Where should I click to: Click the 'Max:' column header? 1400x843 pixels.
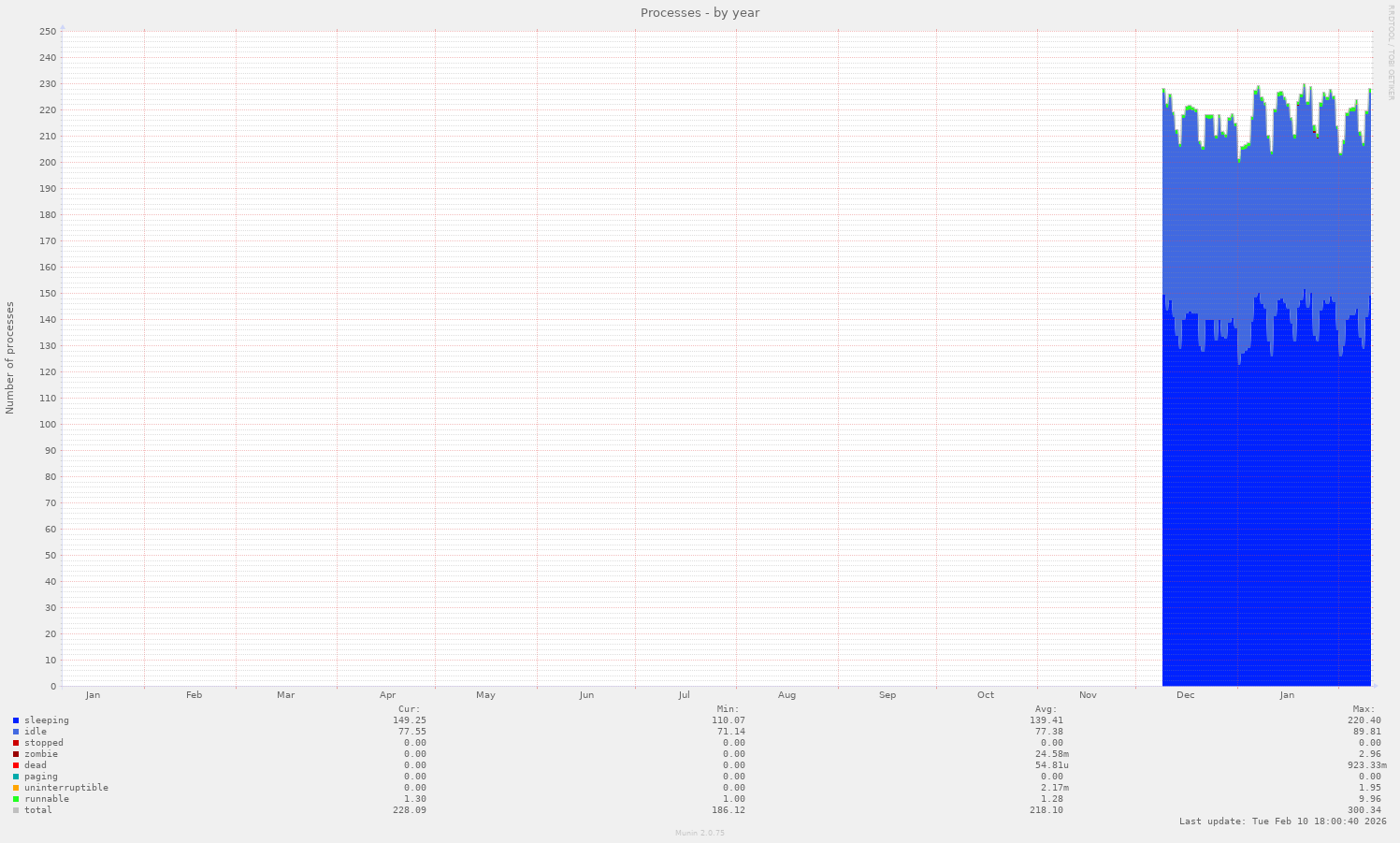pos(1364,709)
